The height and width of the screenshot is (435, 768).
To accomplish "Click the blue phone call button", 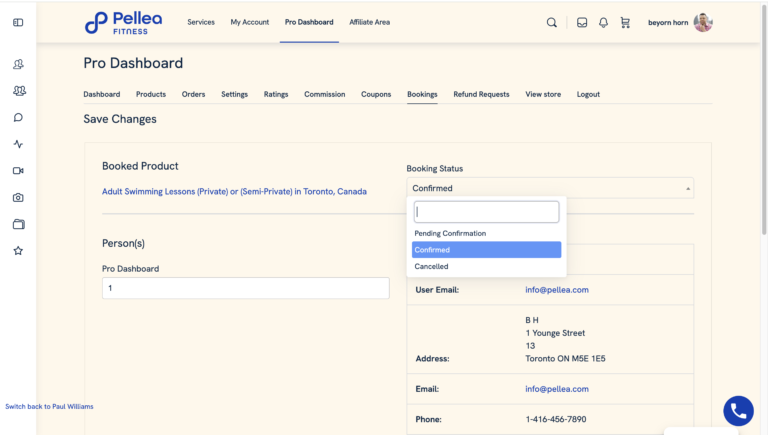I will pyautogui.click(x=739, y=411).
